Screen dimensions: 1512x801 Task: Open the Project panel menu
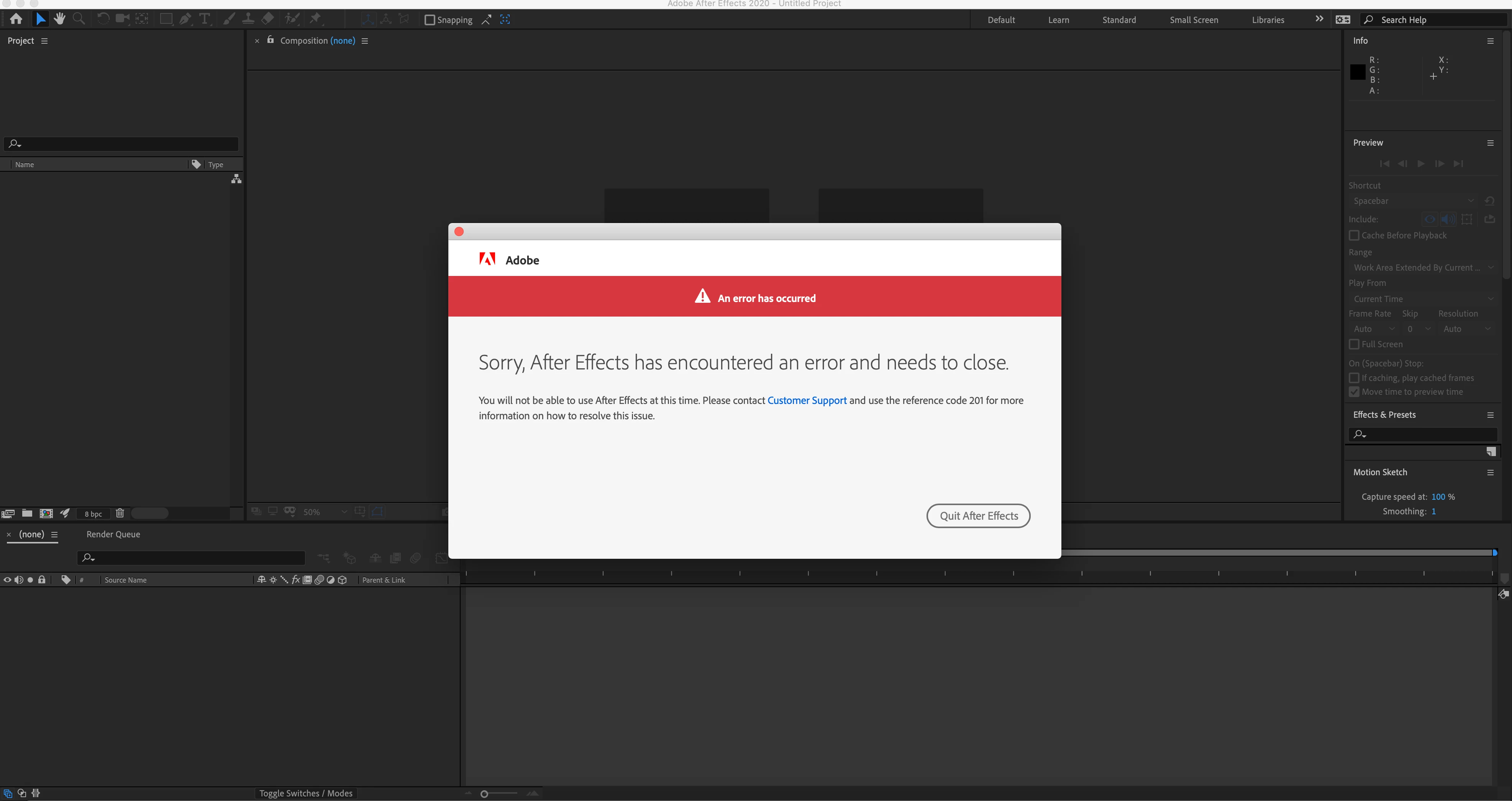click(x=44, y=41)
